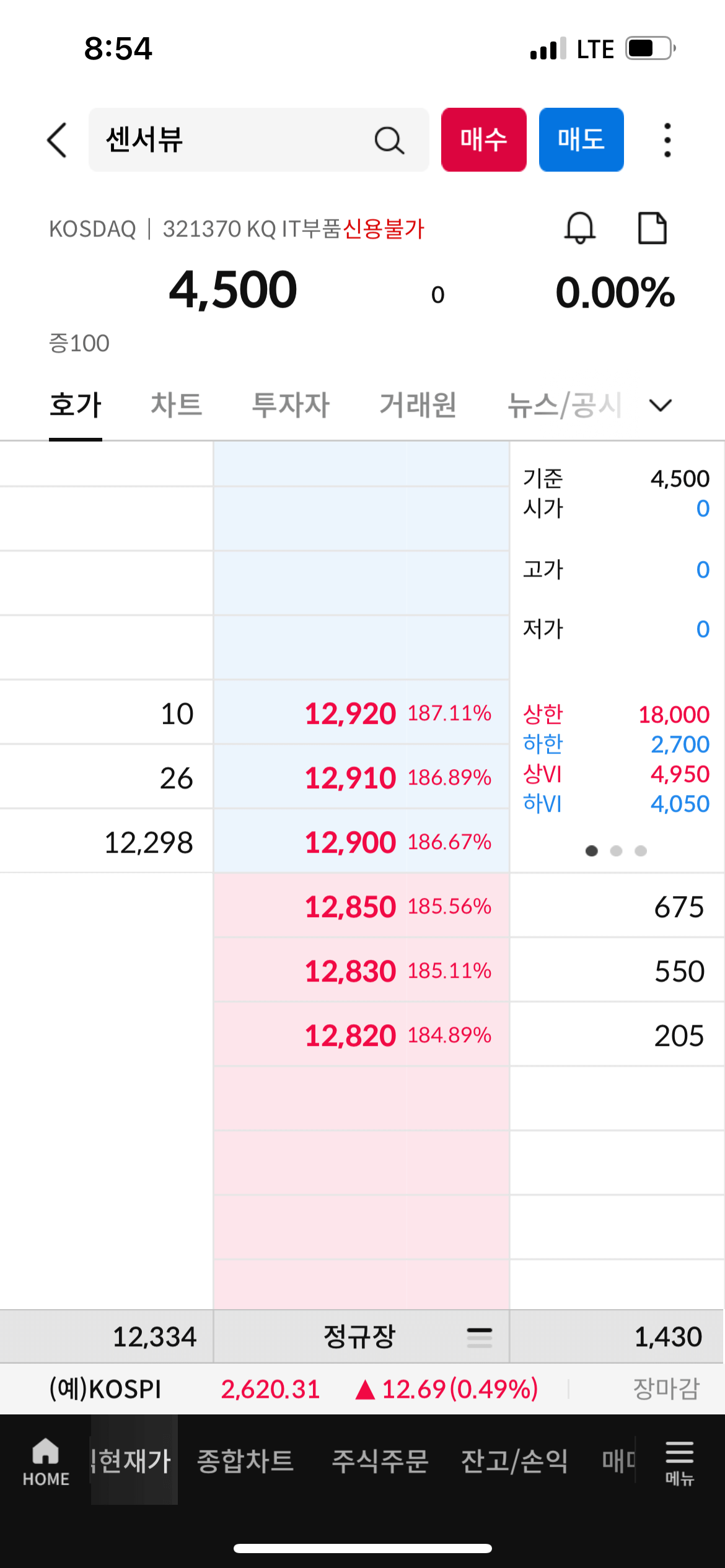The image size is (725, 1568).
Task: Switch to the 투자자 tab
Action: pyautogui.click(x=291, y=405)
